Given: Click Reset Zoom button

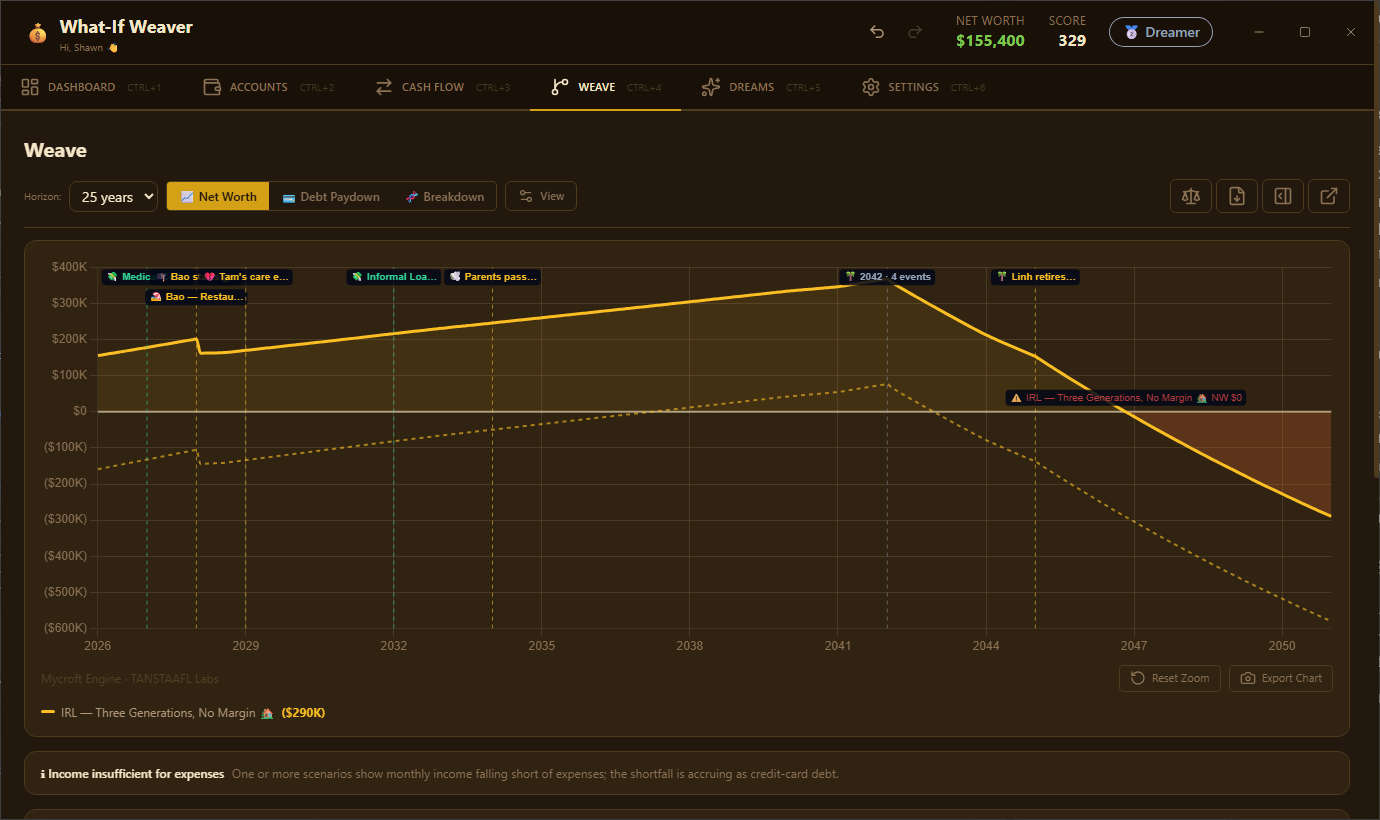Looking at the screenshot, I should (1170, 678).
